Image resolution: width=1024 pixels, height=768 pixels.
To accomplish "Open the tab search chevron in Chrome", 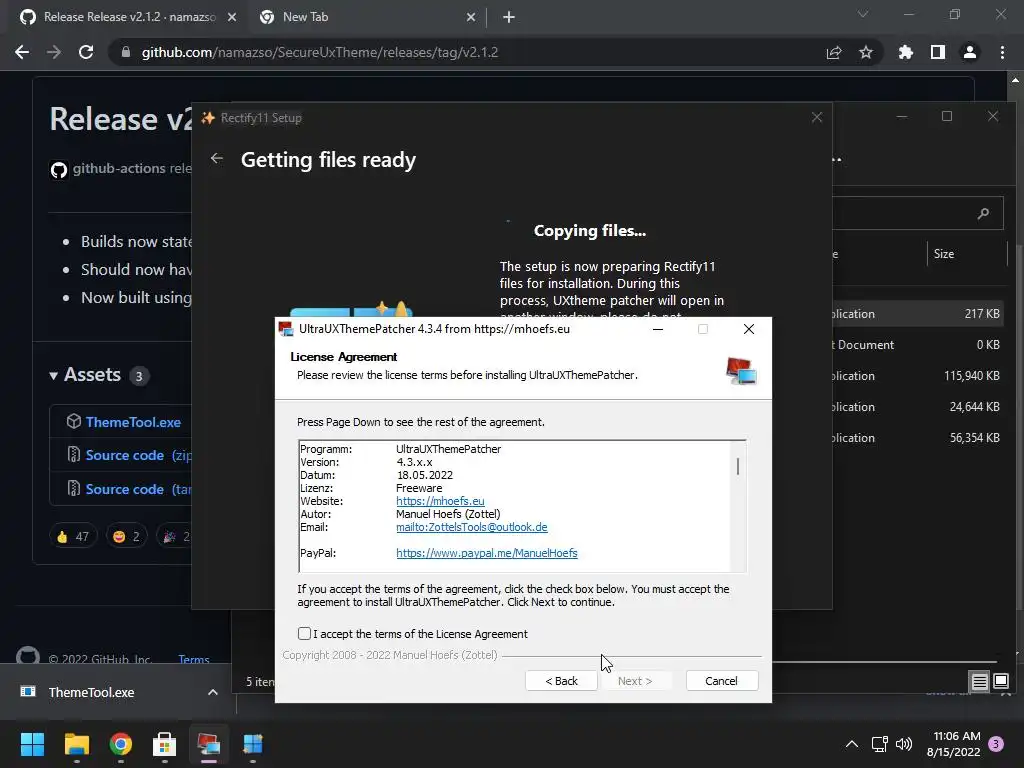I will [863, 14].
